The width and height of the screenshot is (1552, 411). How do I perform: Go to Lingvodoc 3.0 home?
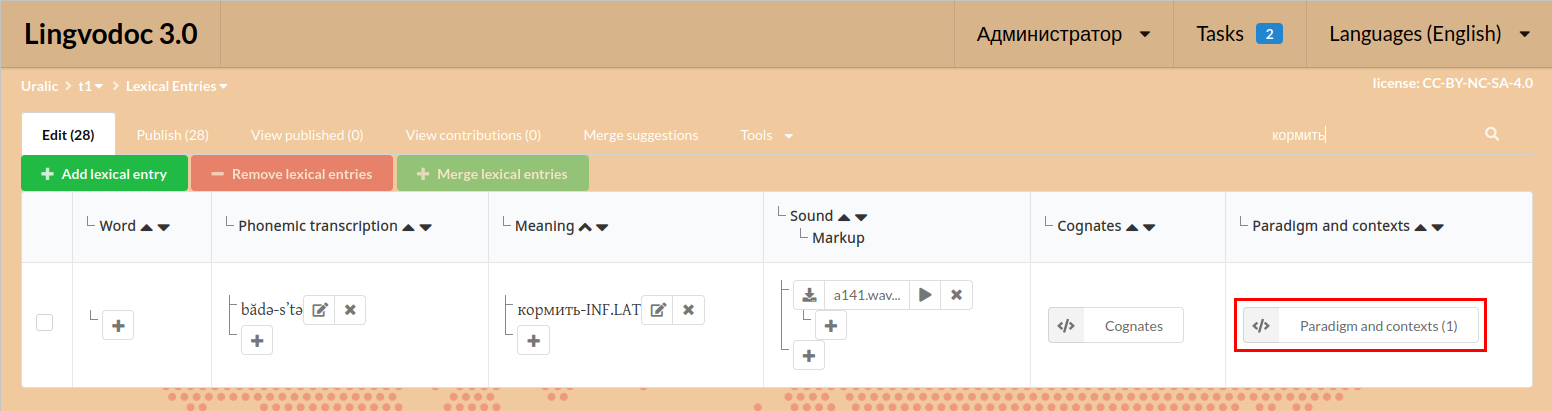point(111,34)
